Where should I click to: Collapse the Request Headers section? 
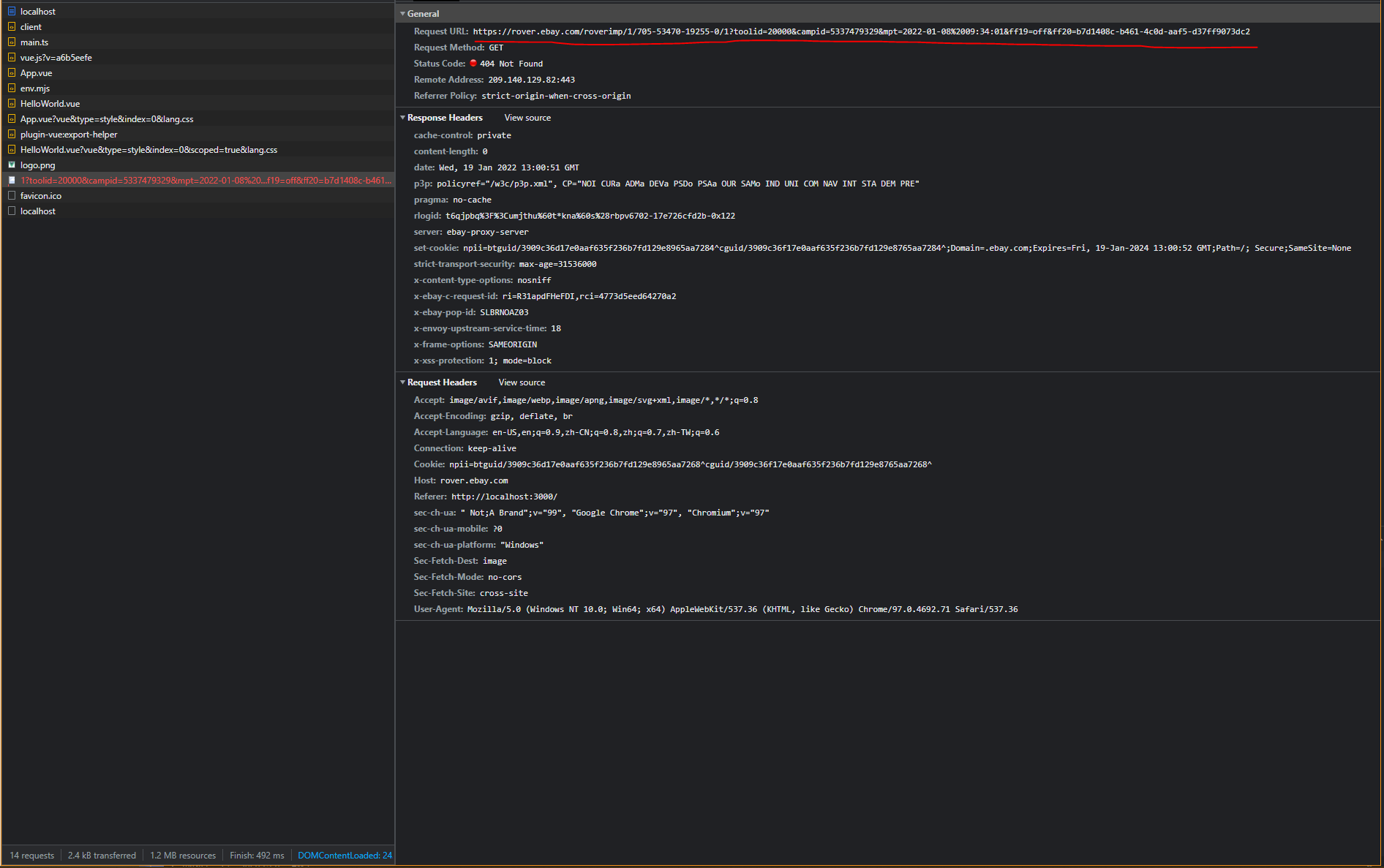click(403, 382)
